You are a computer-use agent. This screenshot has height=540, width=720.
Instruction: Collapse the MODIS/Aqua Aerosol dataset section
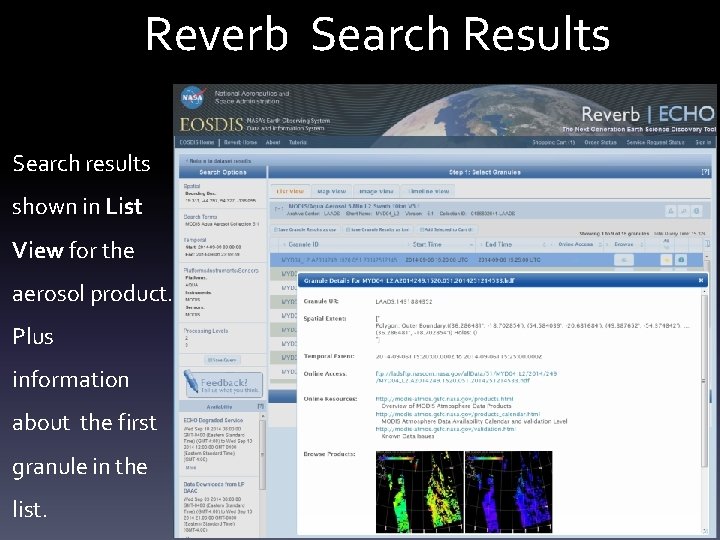[278, 209]
